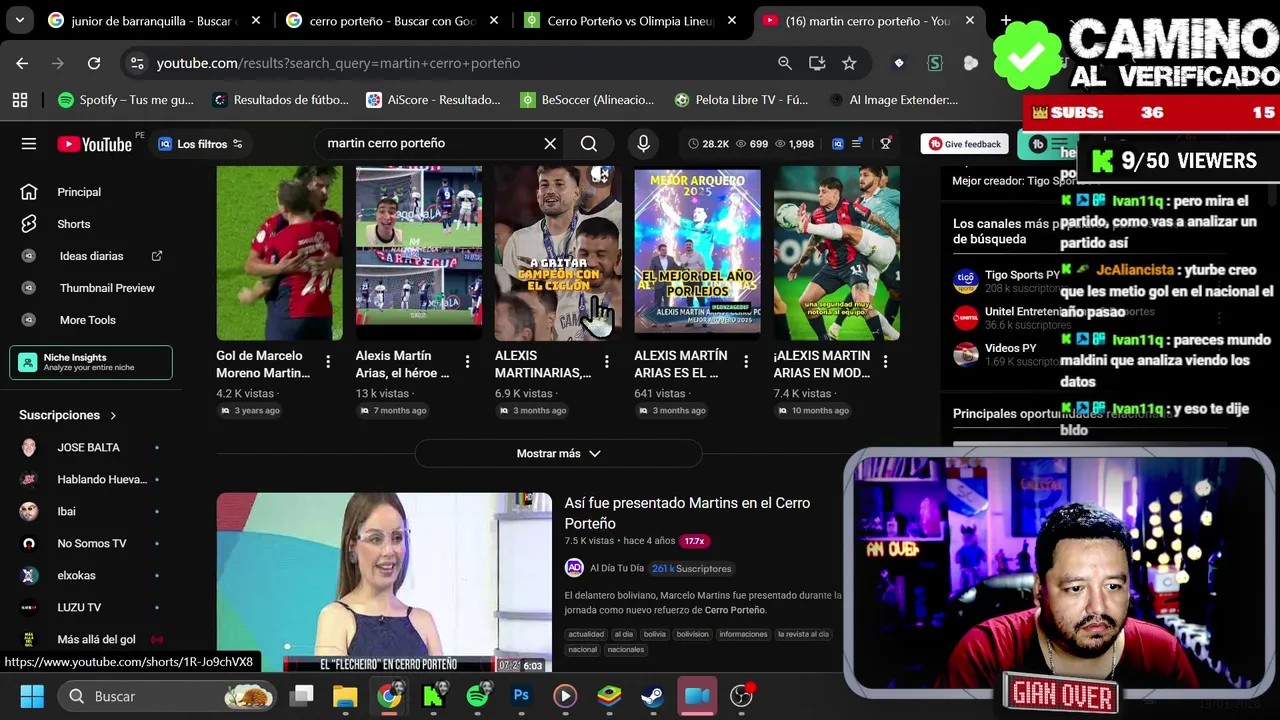Open Principal in the sidebar
Screen dimensions: 1280x720
click(79, 192)
